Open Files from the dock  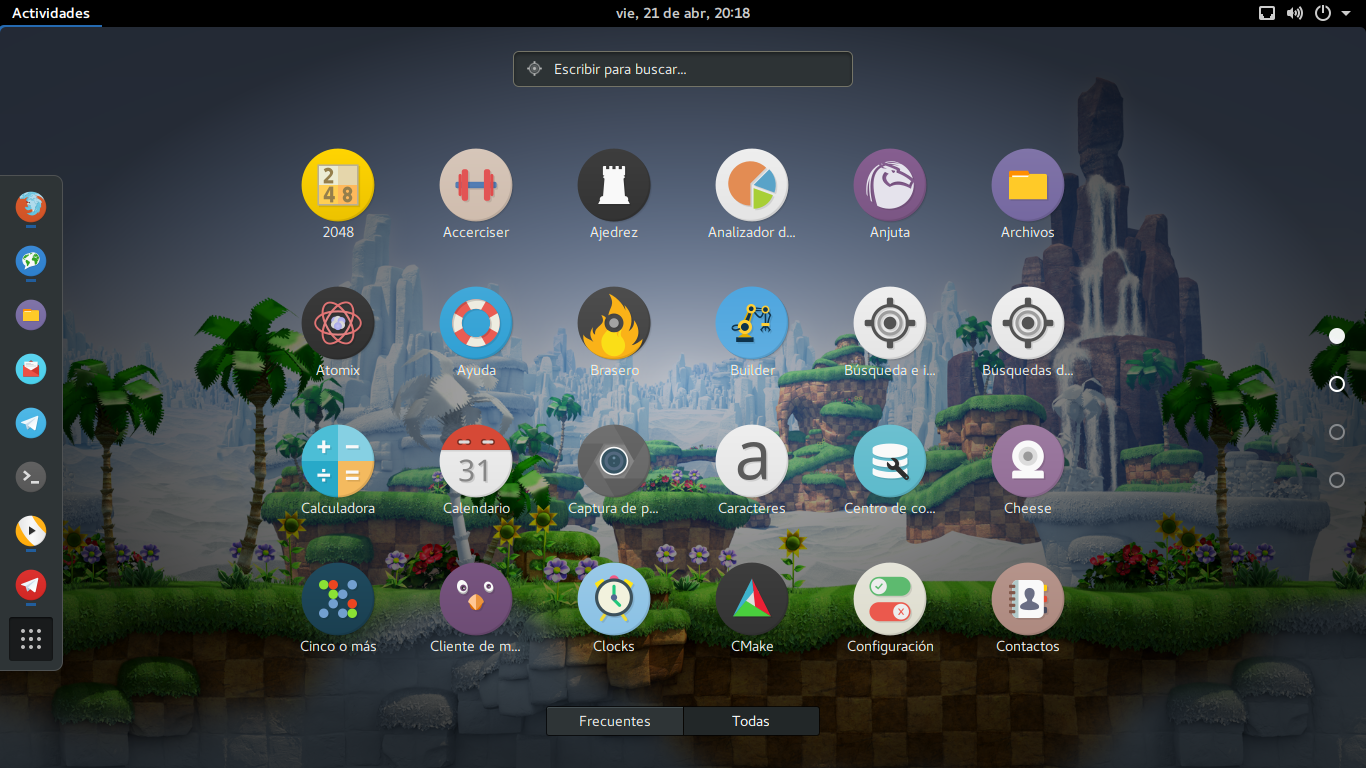[31, 315]
